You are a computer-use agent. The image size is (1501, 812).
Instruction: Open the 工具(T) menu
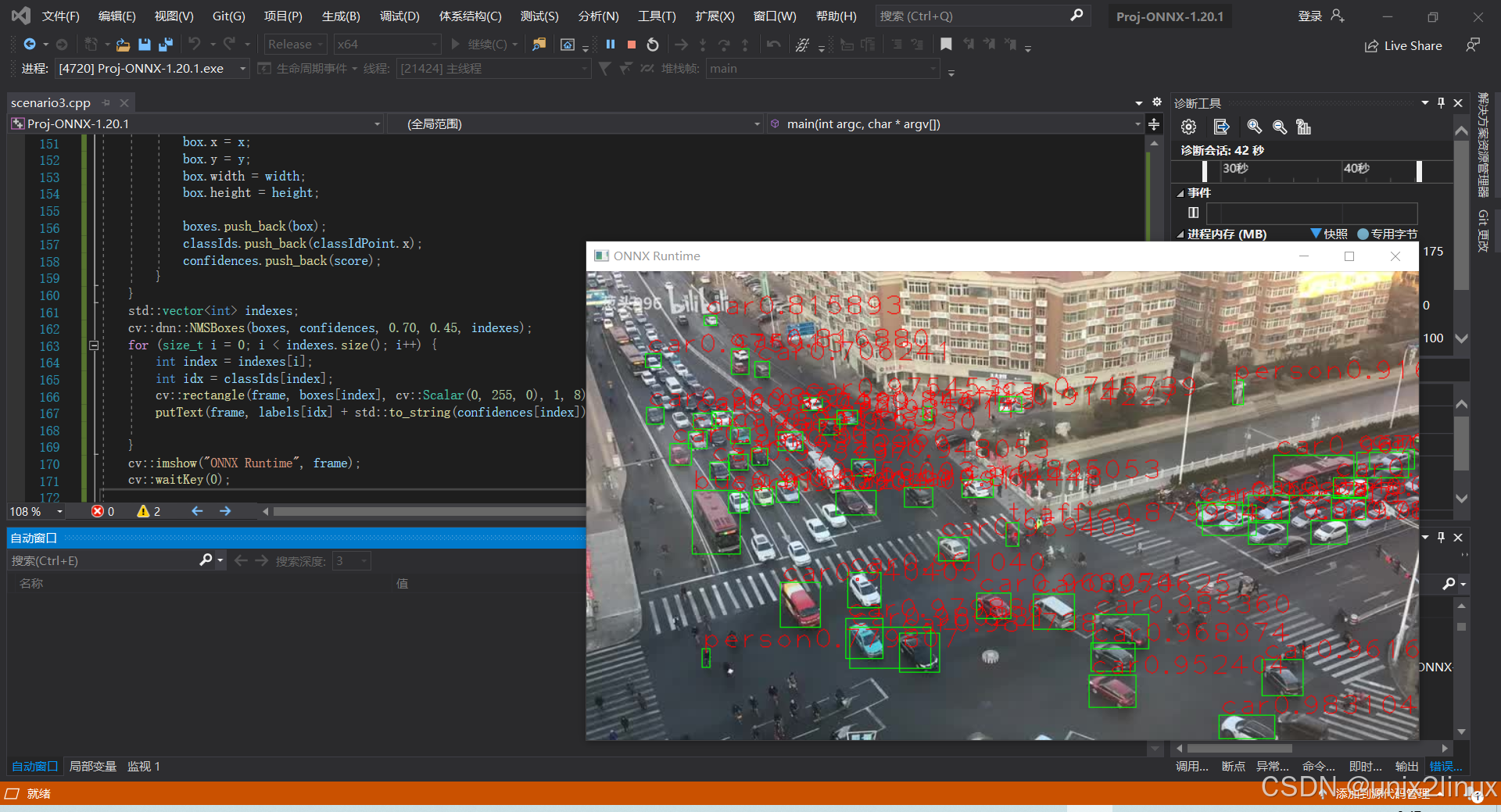pyautogui.click(x=657, y=16)
